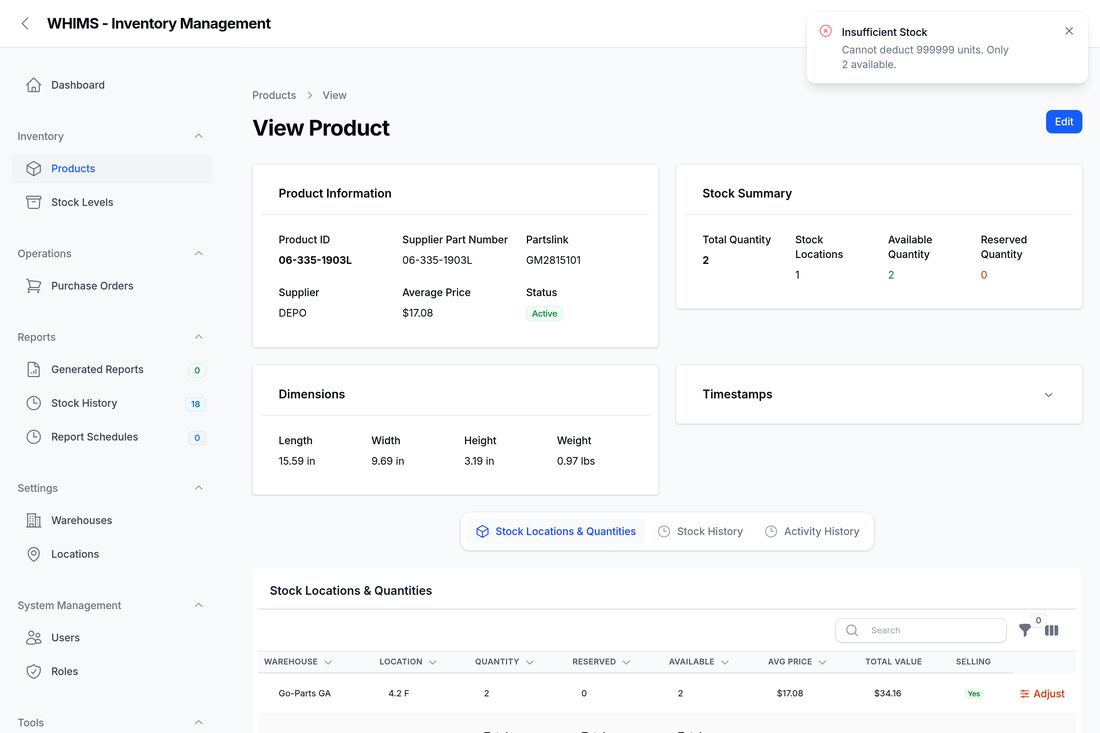Open Dashboard via its home icon
The width and height of the screenshot is (1100, 733).
(x=34, y=85)
